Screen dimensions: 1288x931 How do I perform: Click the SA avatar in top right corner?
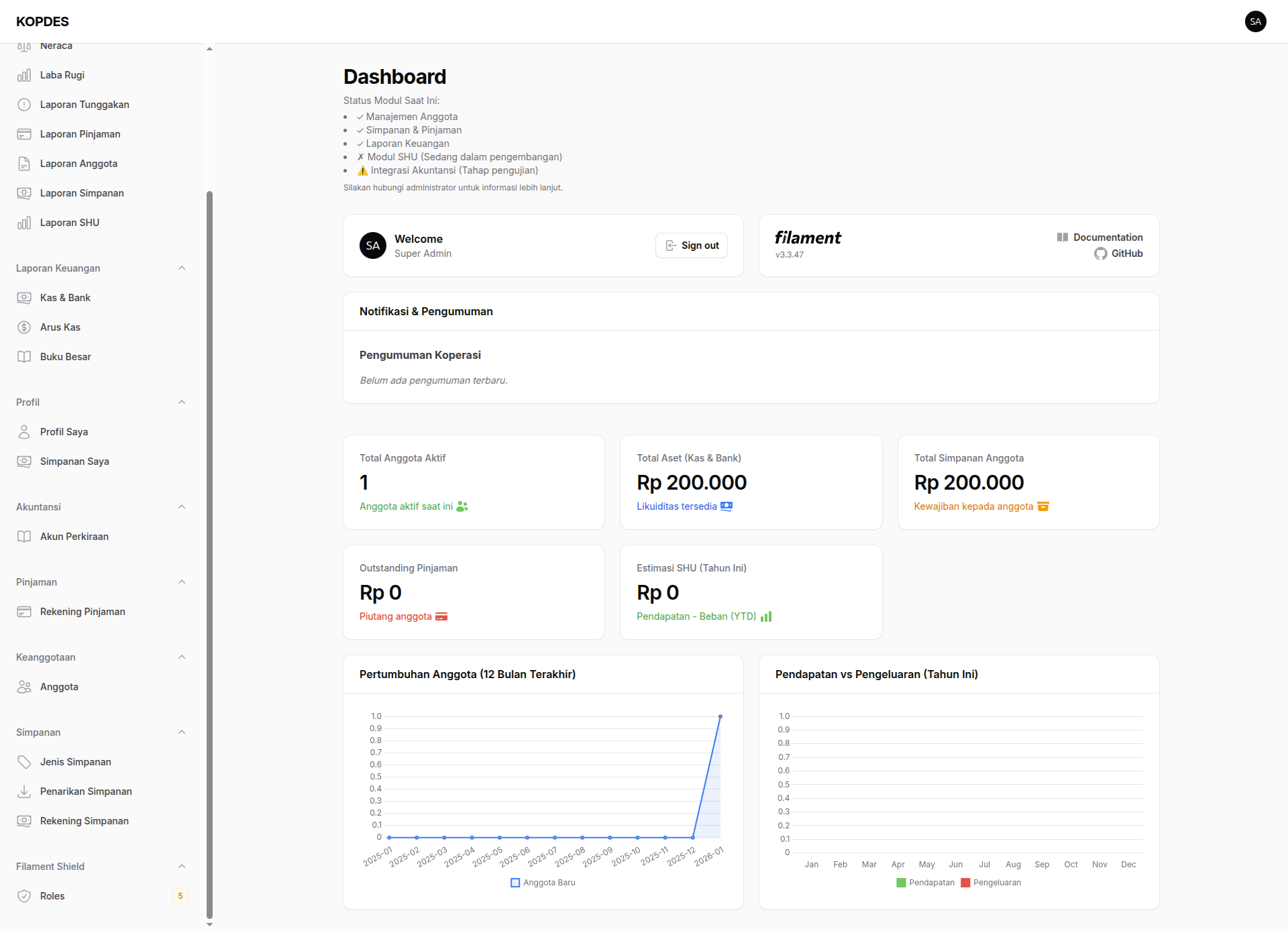point(1256,21)
